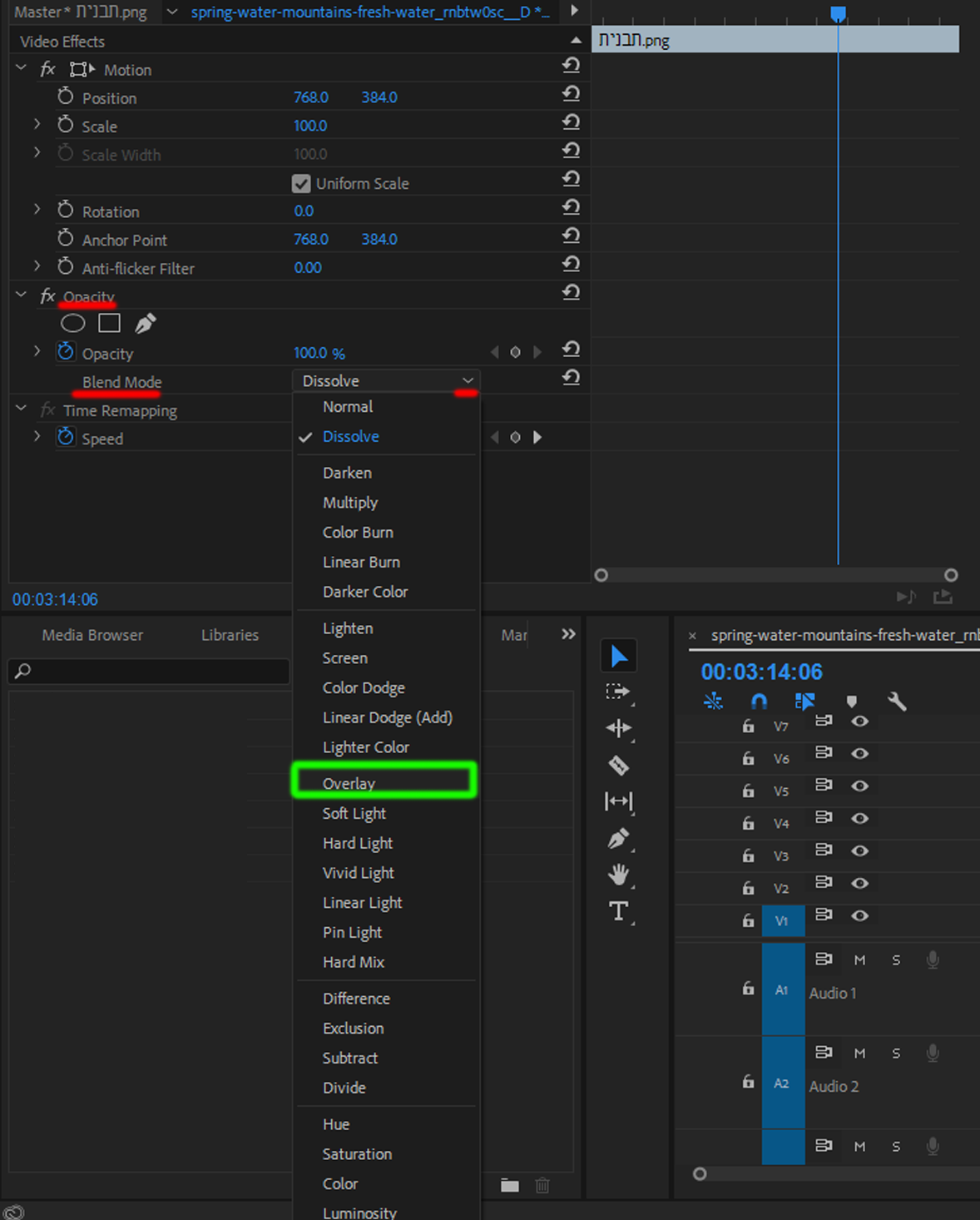
Task: Go to next Speed keyframe arrow
Action: coord(537,437)
